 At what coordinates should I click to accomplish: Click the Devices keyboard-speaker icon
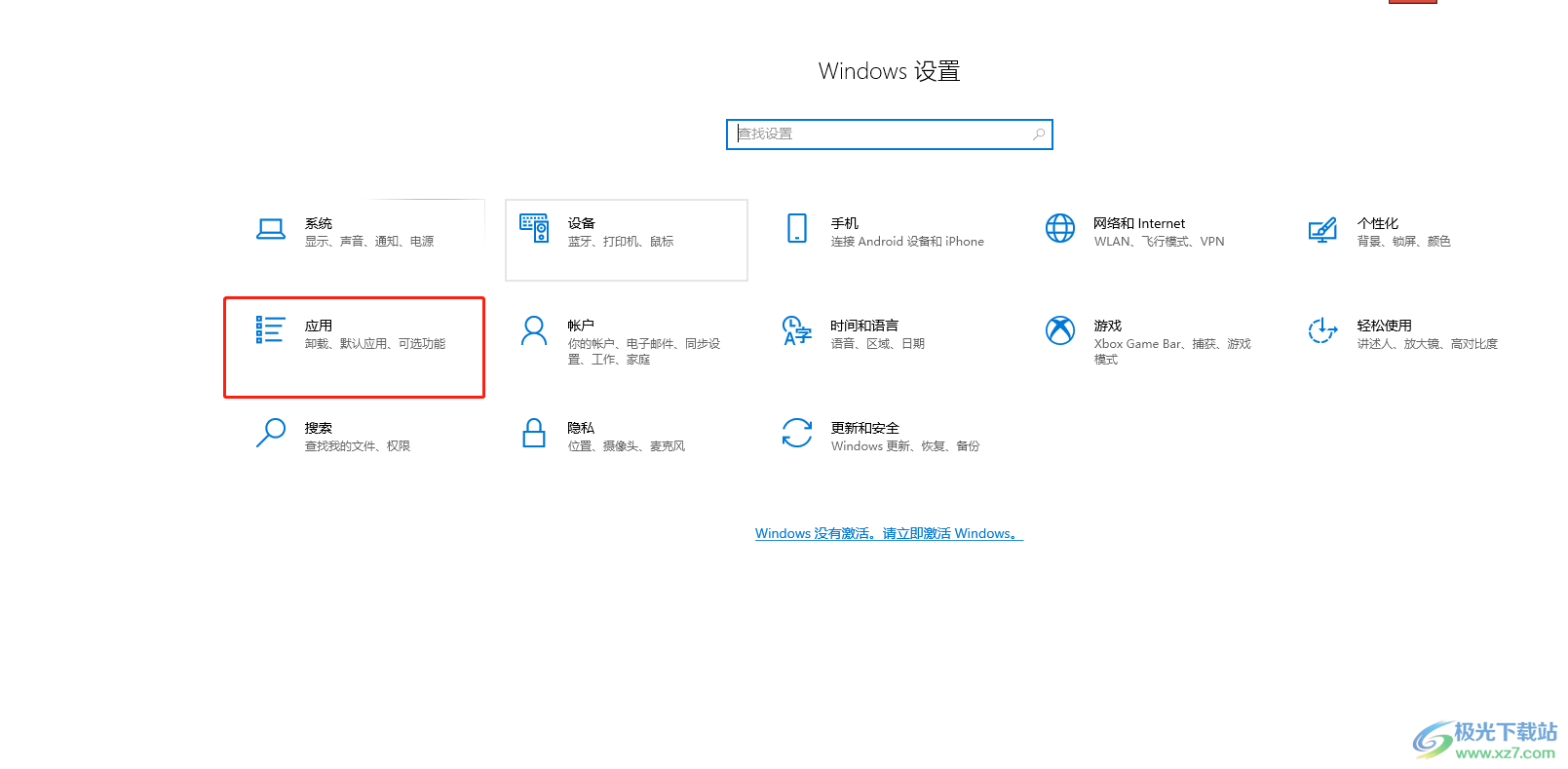pos(534,228)
